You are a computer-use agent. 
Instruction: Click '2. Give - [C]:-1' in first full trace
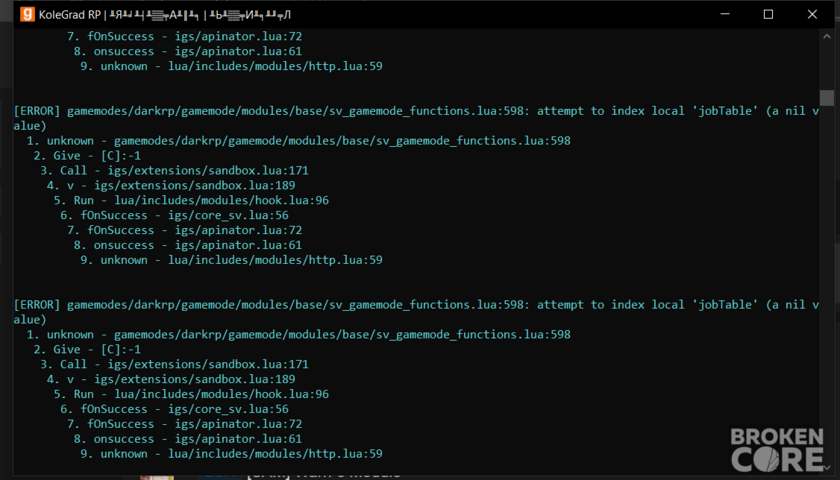pyautogui.click(x=87, y=155)
